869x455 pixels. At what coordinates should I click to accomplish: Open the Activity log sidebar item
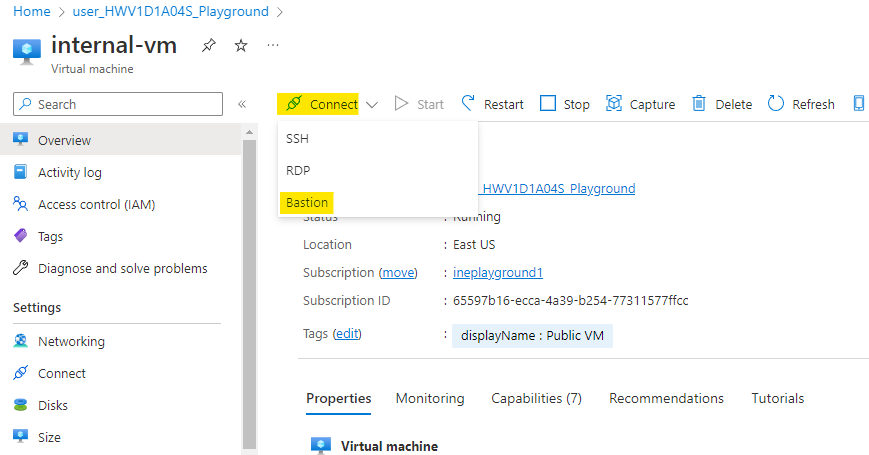pyautogui.click(x=69, y=172)
